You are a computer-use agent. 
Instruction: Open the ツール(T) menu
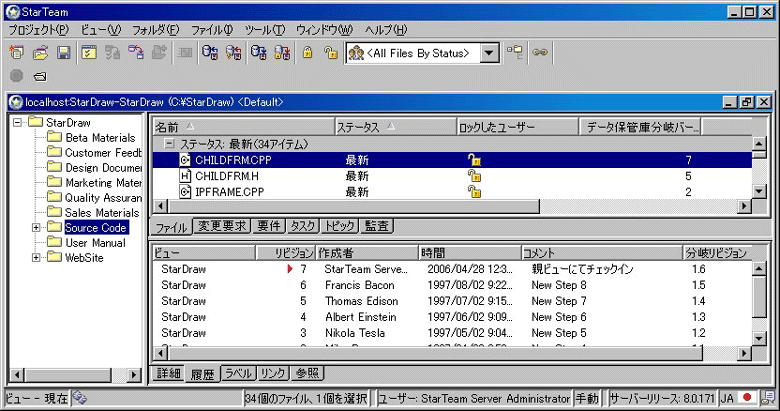(x=265, y=30)
